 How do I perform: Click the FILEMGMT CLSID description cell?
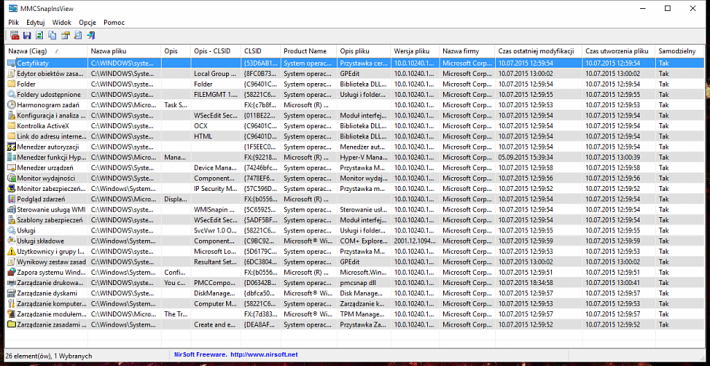click(x=216, y=94)
